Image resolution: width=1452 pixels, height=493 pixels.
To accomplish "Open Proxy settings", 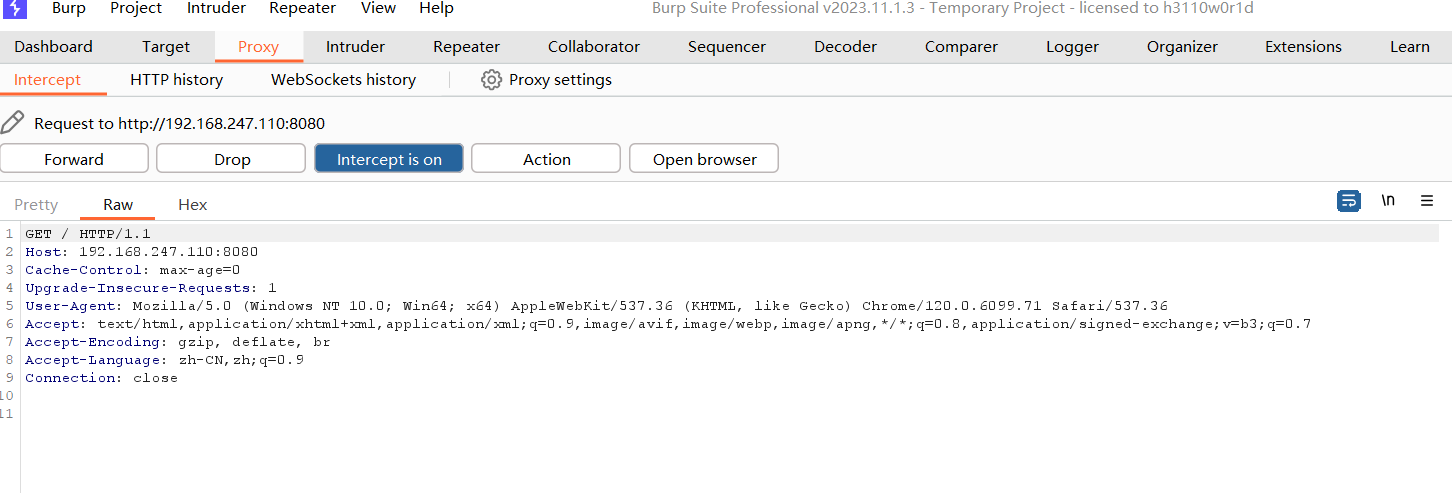I will click(x=546, y=80).
